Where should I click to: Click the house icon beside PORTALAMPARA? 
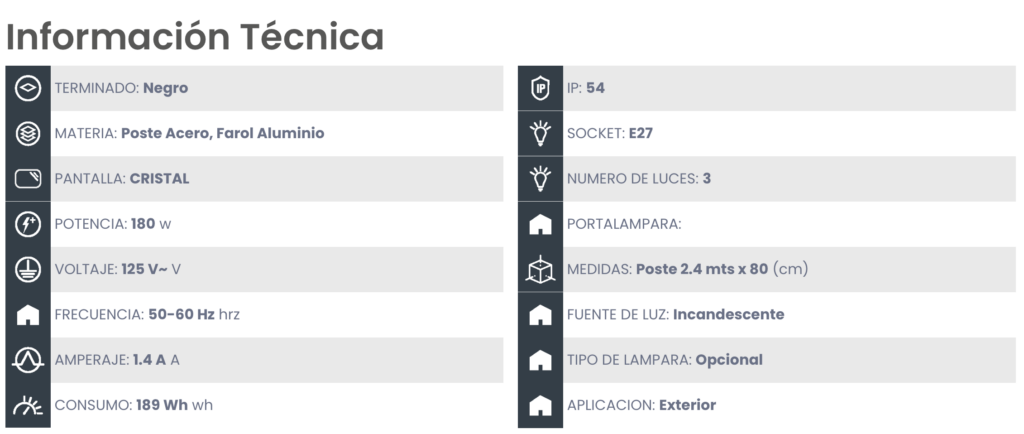(540, 225)
